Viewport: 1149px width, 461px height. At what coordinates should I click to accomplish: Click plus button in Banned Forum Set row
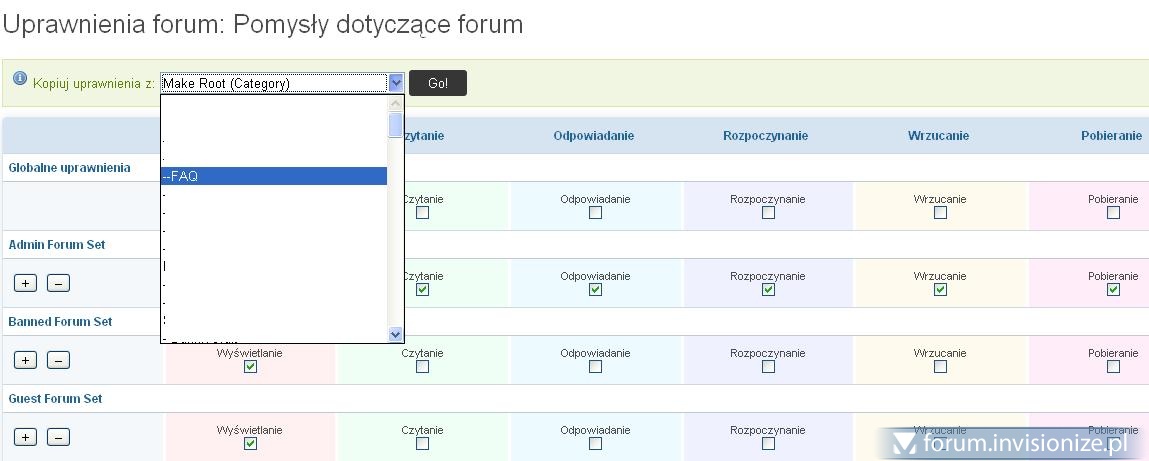[25, 360]
